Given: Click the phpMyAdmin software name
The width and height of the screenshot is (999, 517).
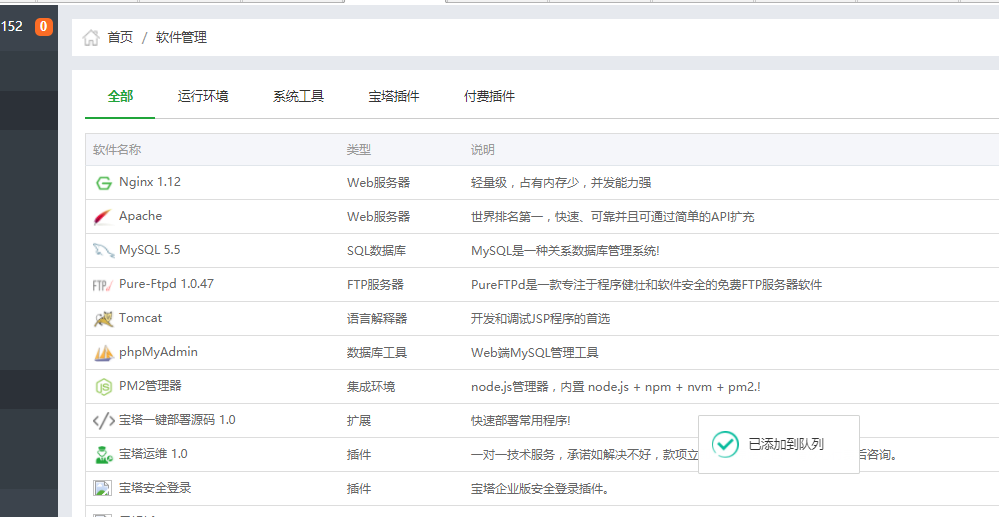Looking at the screenshot, I should [158, 352].
